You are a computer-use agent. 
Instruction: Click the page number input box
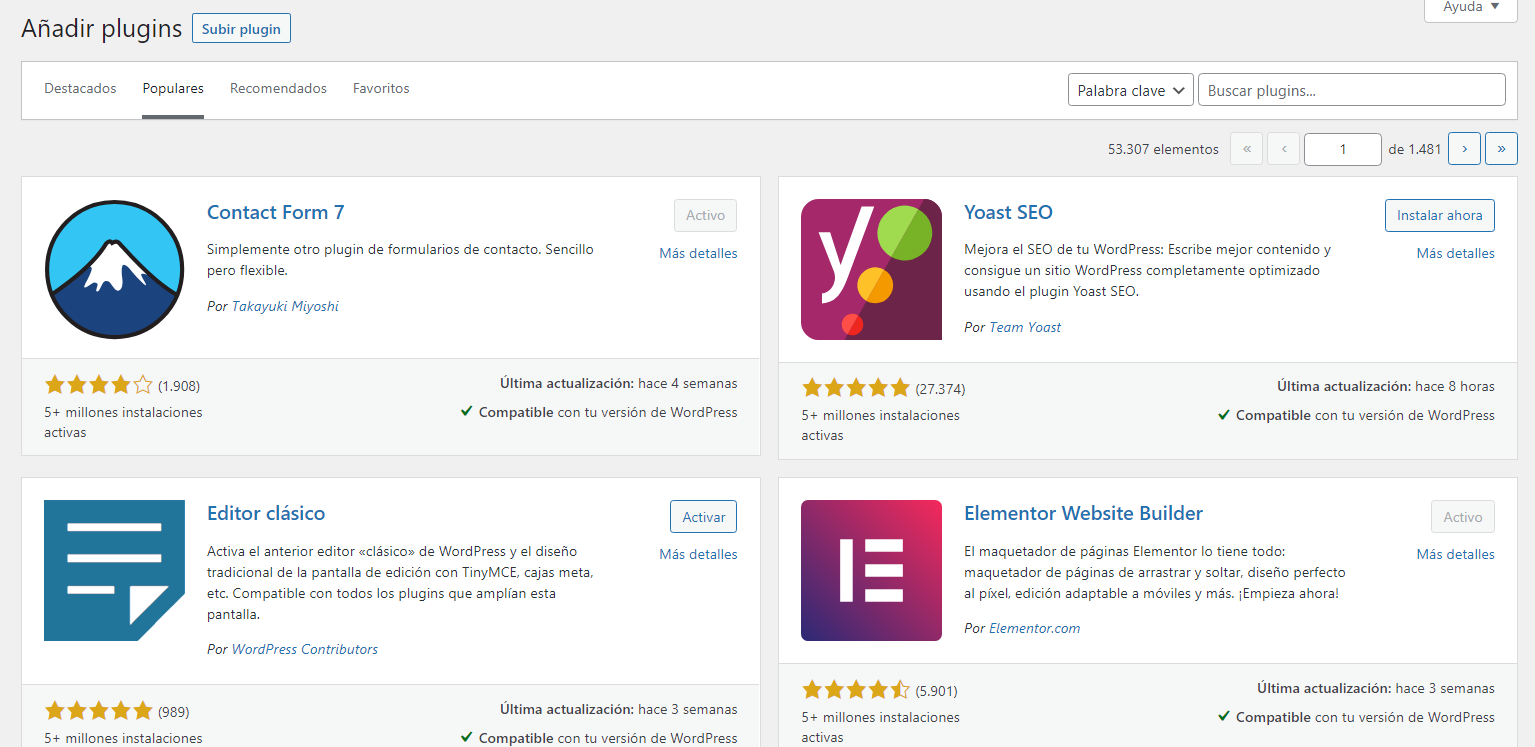(1342, 148)
